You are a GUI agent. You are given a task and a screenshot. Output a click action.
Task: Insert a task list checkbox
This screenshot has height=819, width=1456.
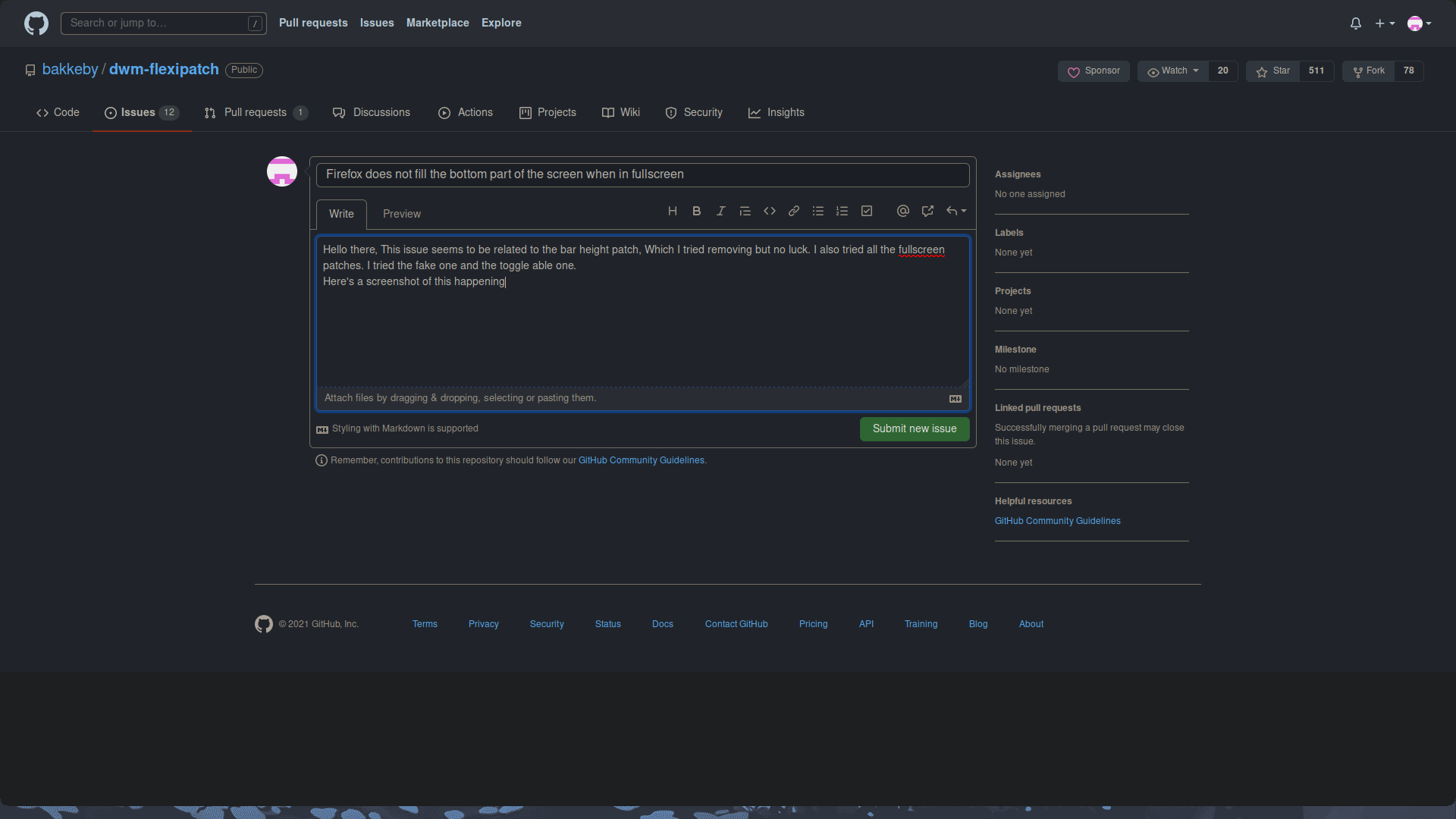coord(867,211)
